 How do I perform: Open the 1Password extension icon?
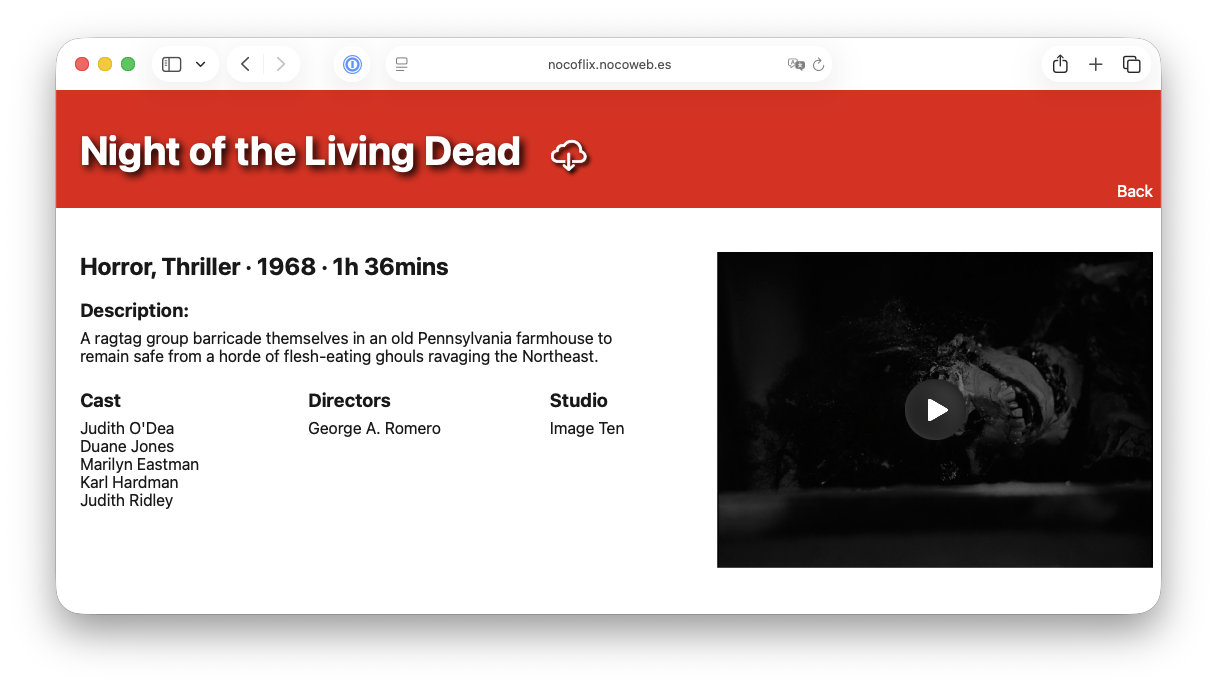click(x=352, y=64)
